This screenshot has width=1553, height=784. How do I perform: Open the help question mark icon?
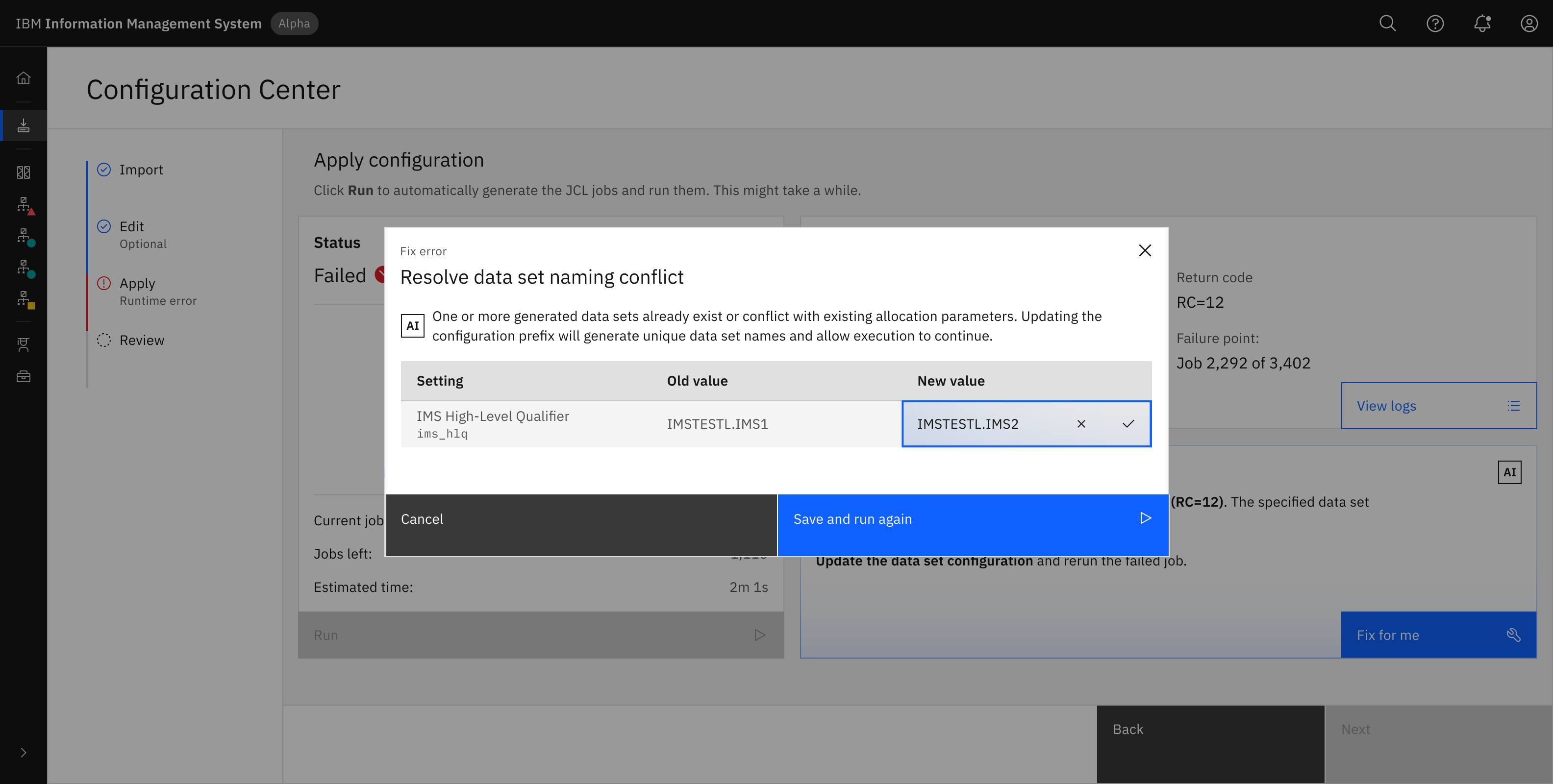(x=1435, y=24)
